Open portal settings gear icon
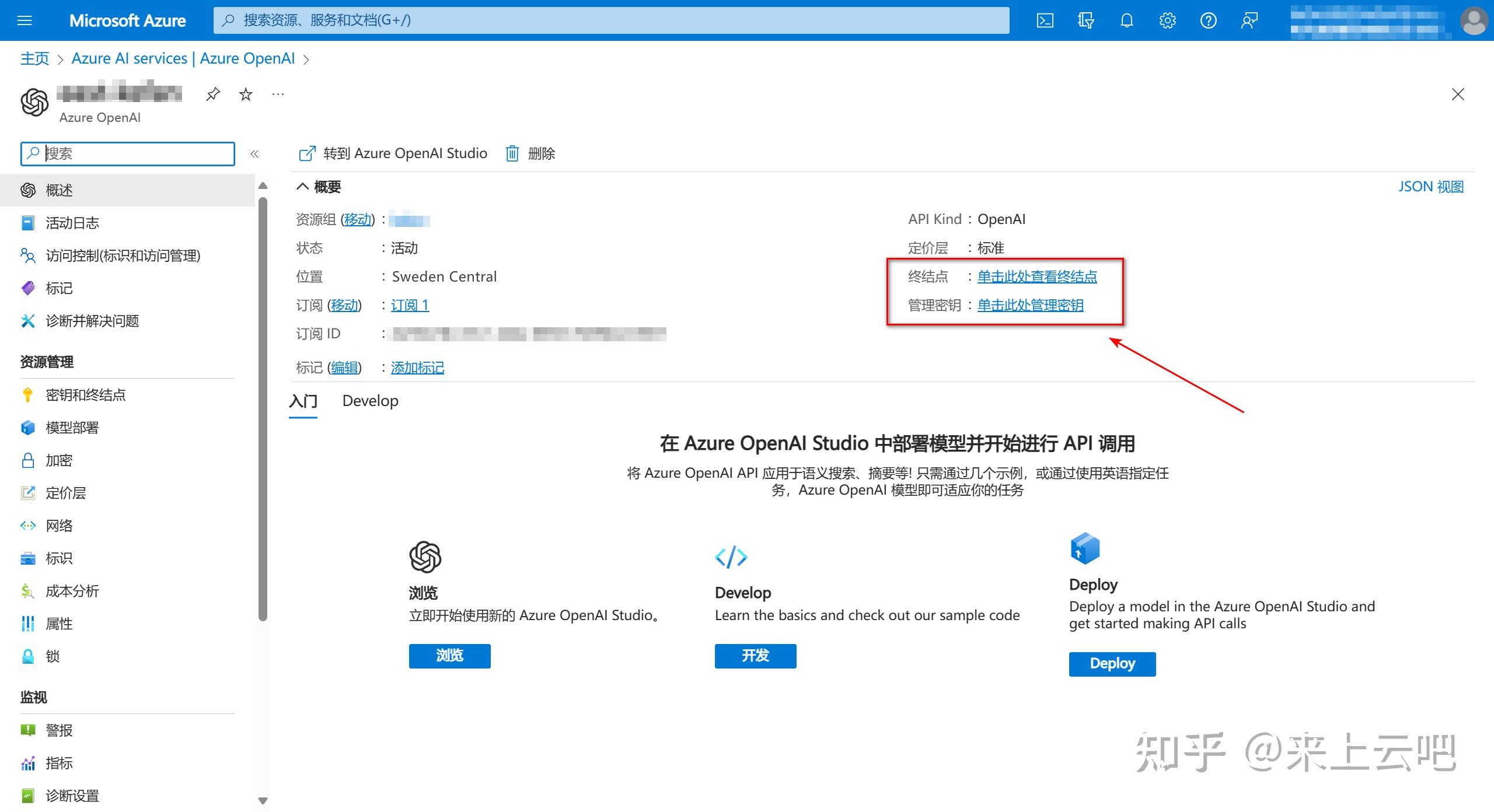 (x=1167, y=21)
